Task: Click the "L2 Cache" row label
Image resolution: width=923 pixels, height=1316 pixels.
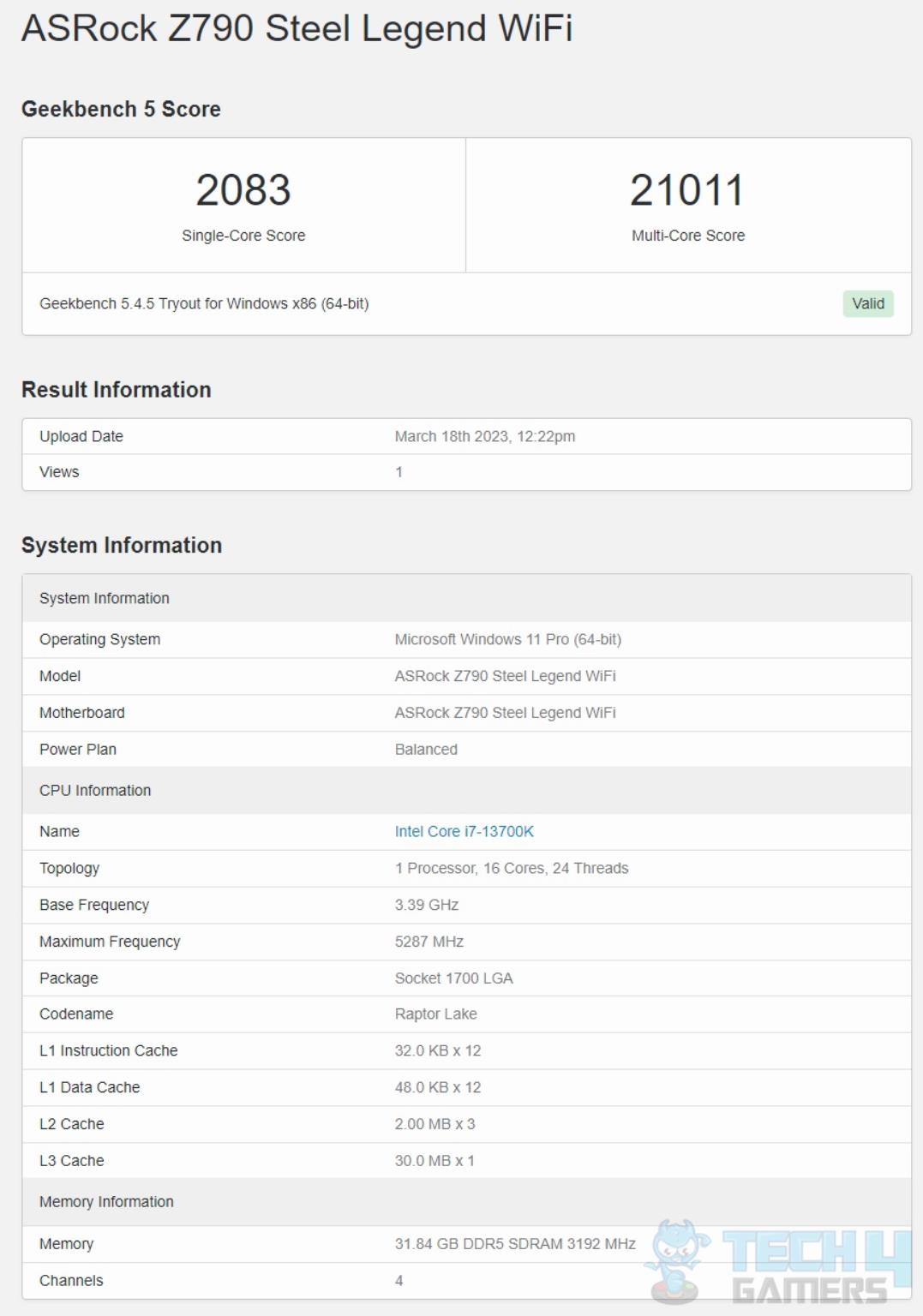Action: [72, 1124]
